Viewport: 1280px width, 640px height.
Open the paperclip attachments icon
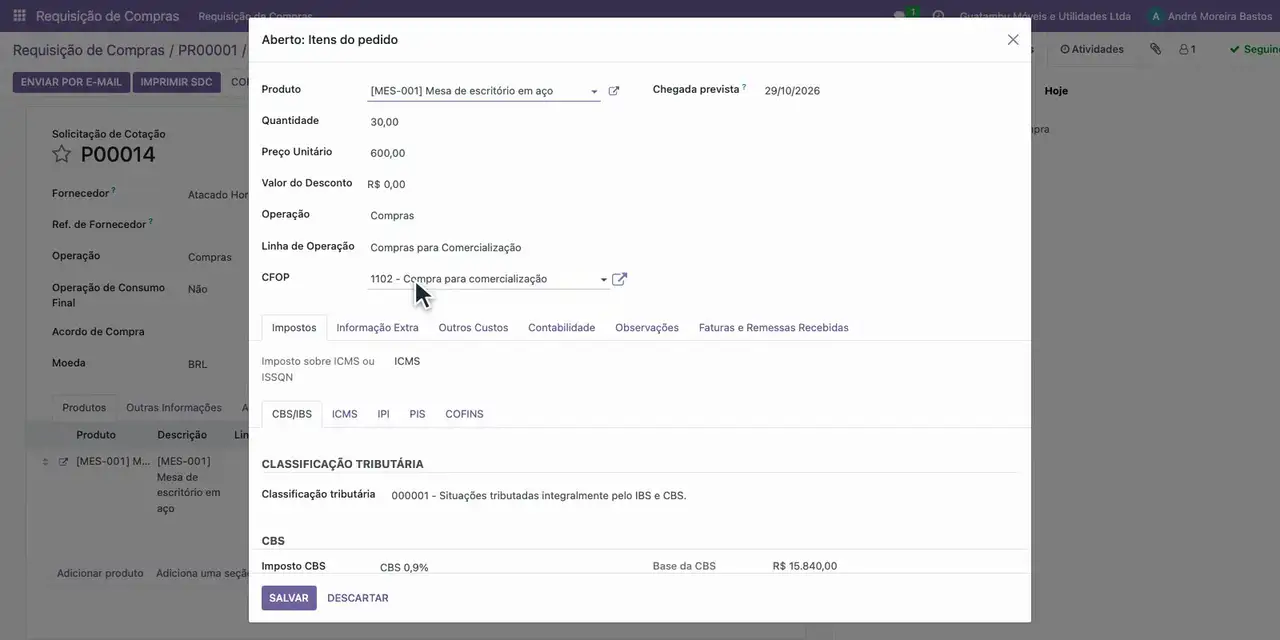point(1155,49)
